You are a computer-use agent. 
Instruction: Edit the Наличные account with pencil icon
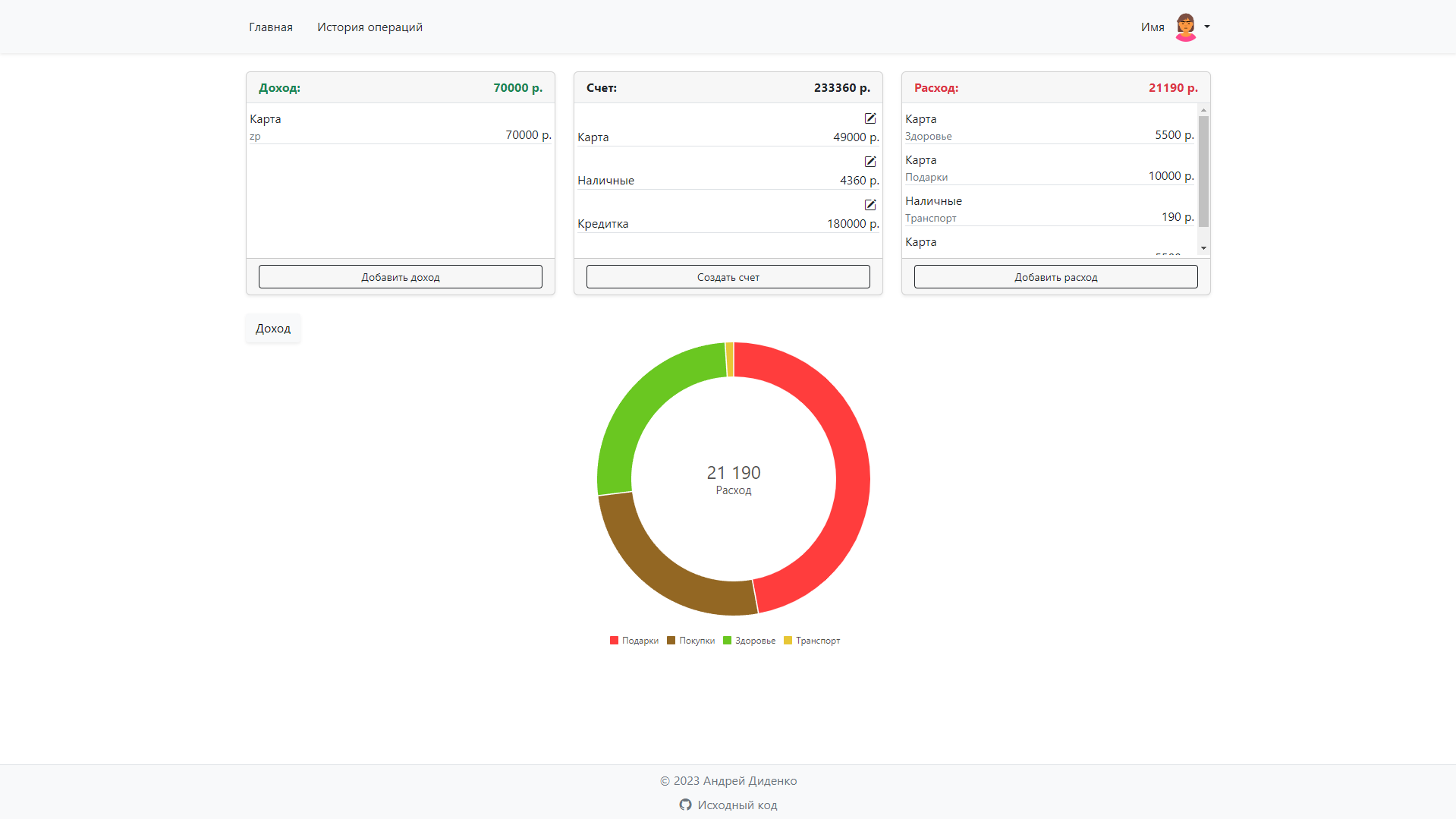[870, 162]
